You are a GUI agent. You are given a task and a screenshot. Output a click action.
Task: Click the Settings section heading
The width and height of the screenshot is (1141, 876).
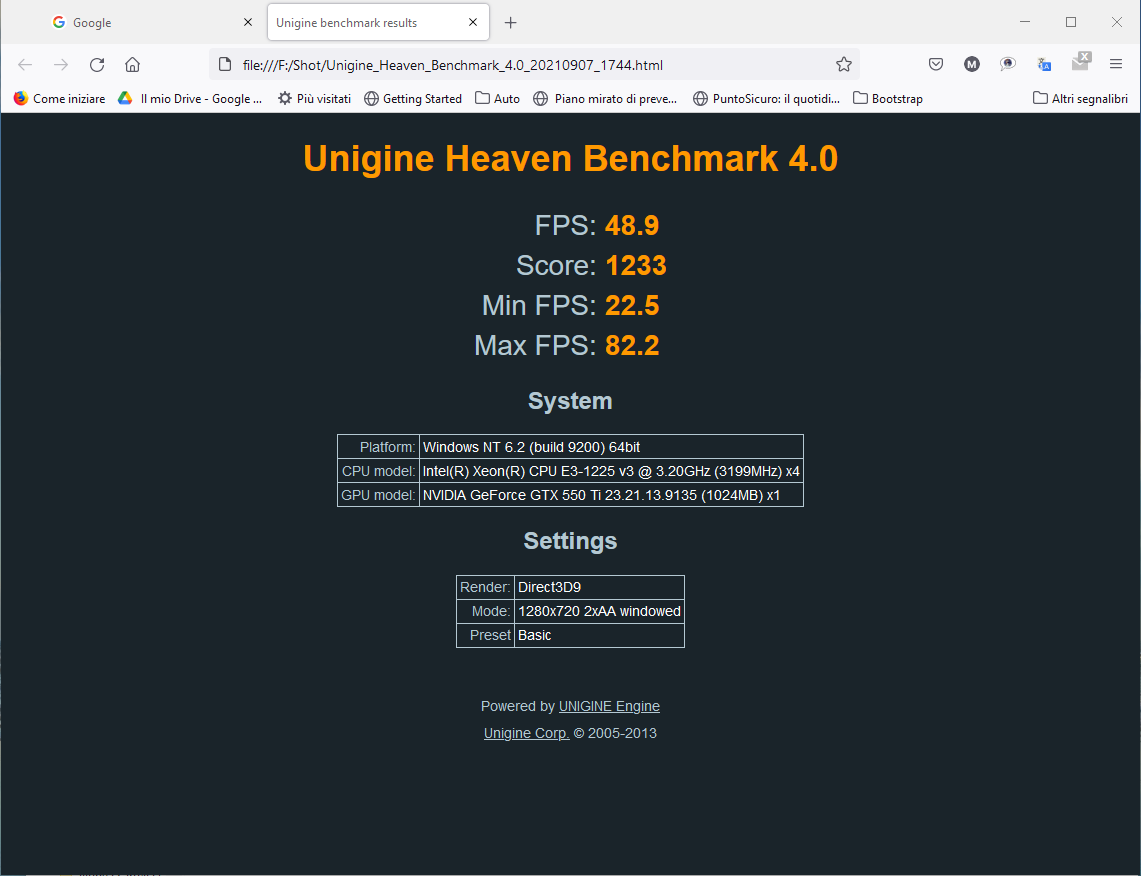pyautogui.click(x=570, y=541)
